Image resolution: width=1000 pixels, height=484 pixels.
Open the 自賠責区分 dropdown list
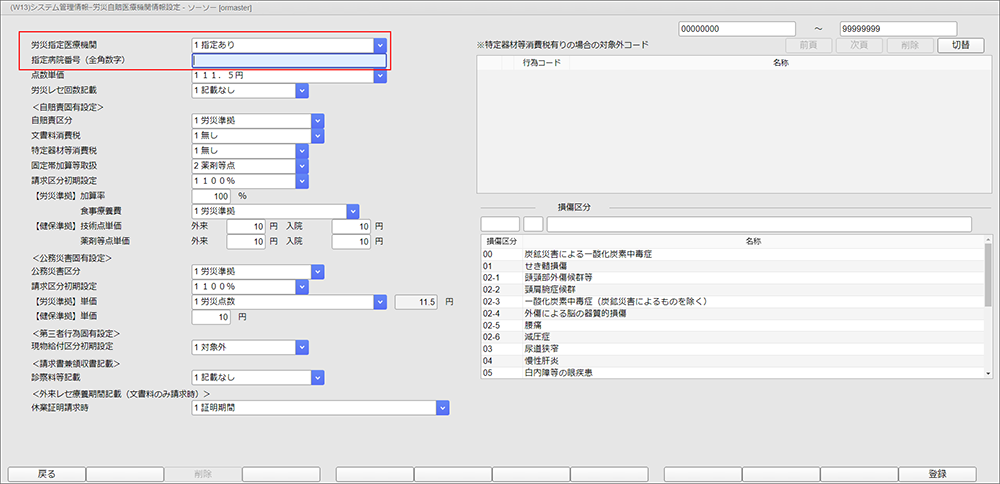coord(319,120)
